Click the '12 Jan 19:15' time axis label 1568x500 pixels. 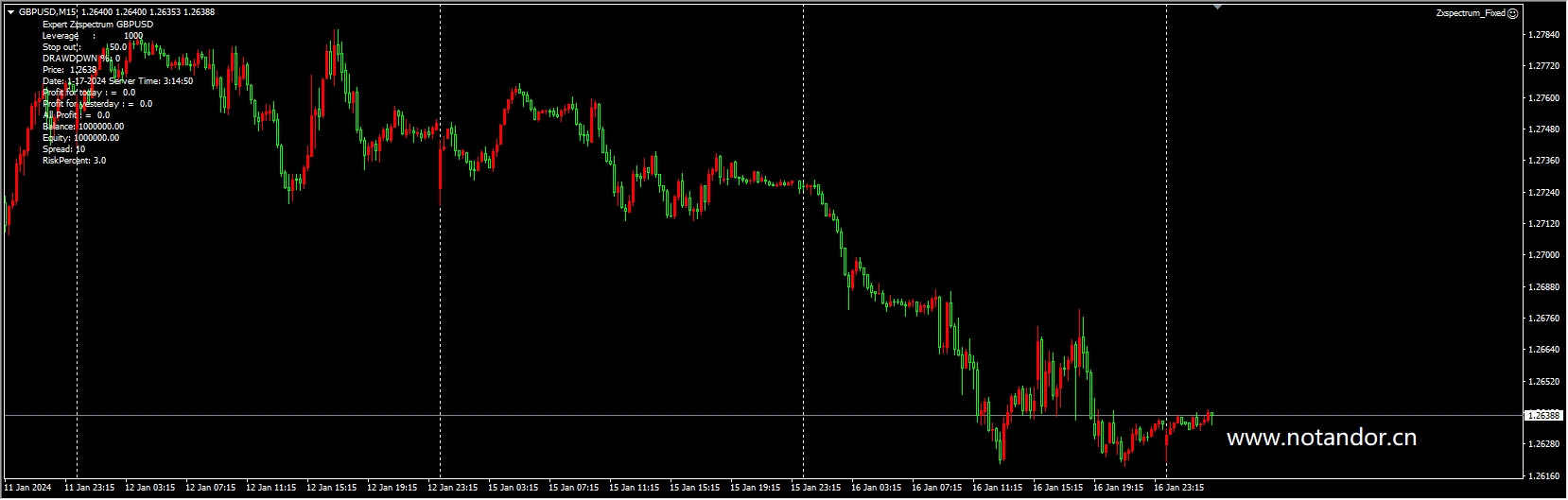[x=392, y=489]
